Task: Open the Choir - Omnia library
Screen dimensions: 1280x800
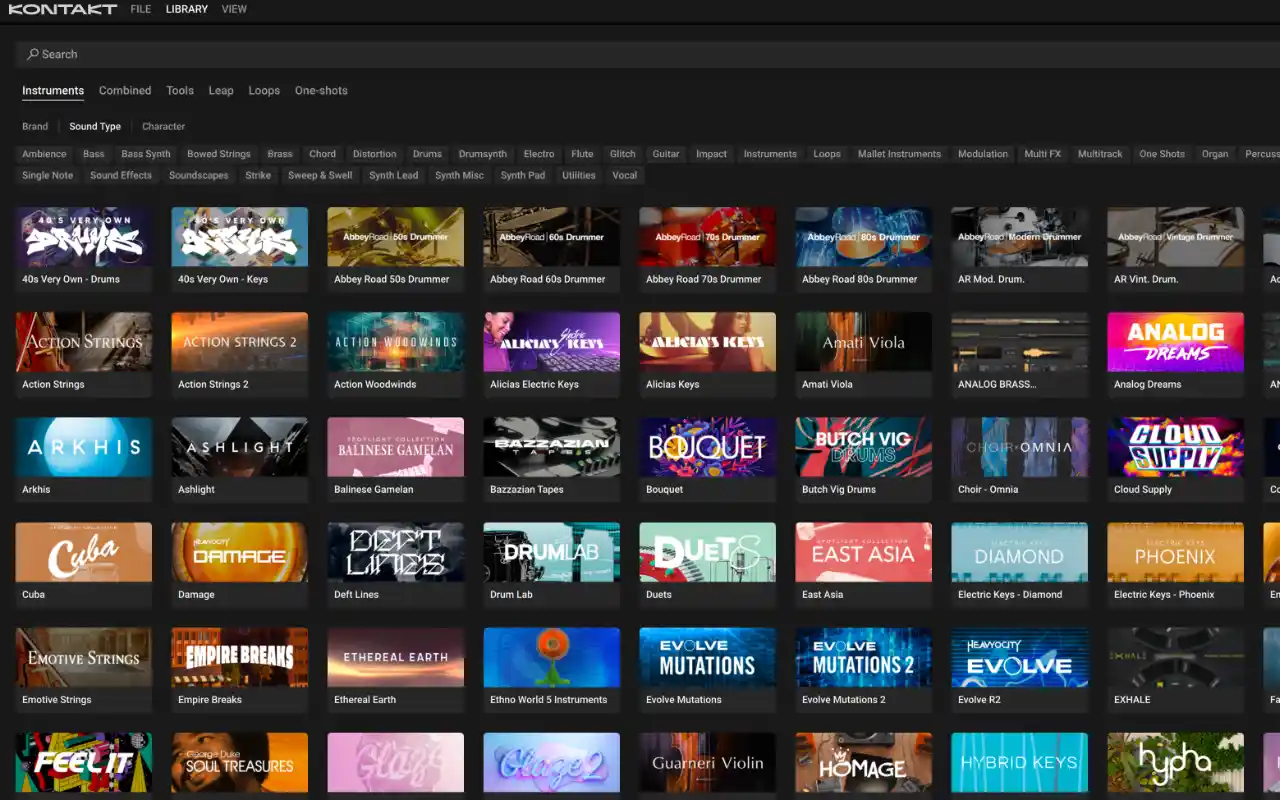Action: pos(1020,460)
